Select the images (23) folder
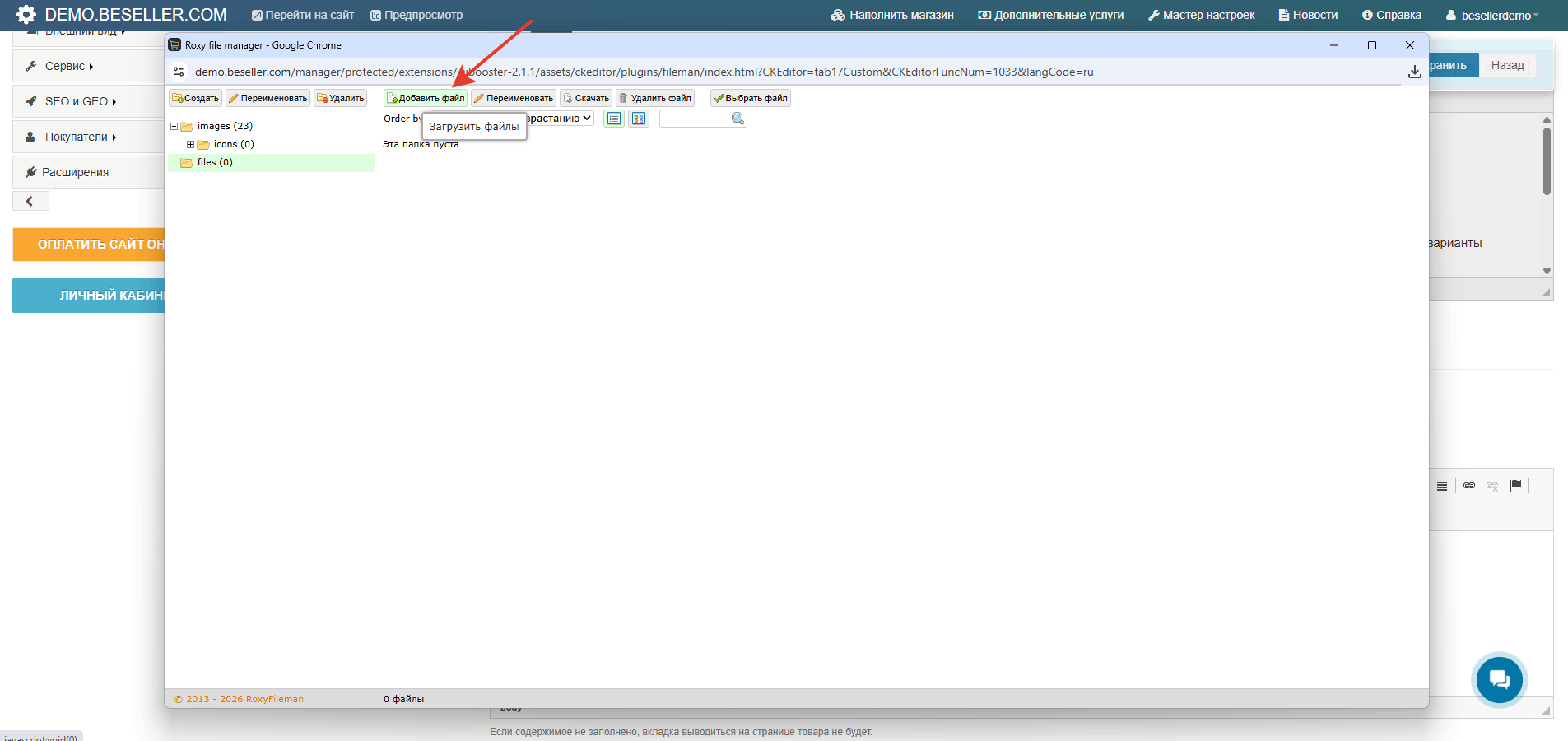The image size is (1568, 741). point(225,126)
